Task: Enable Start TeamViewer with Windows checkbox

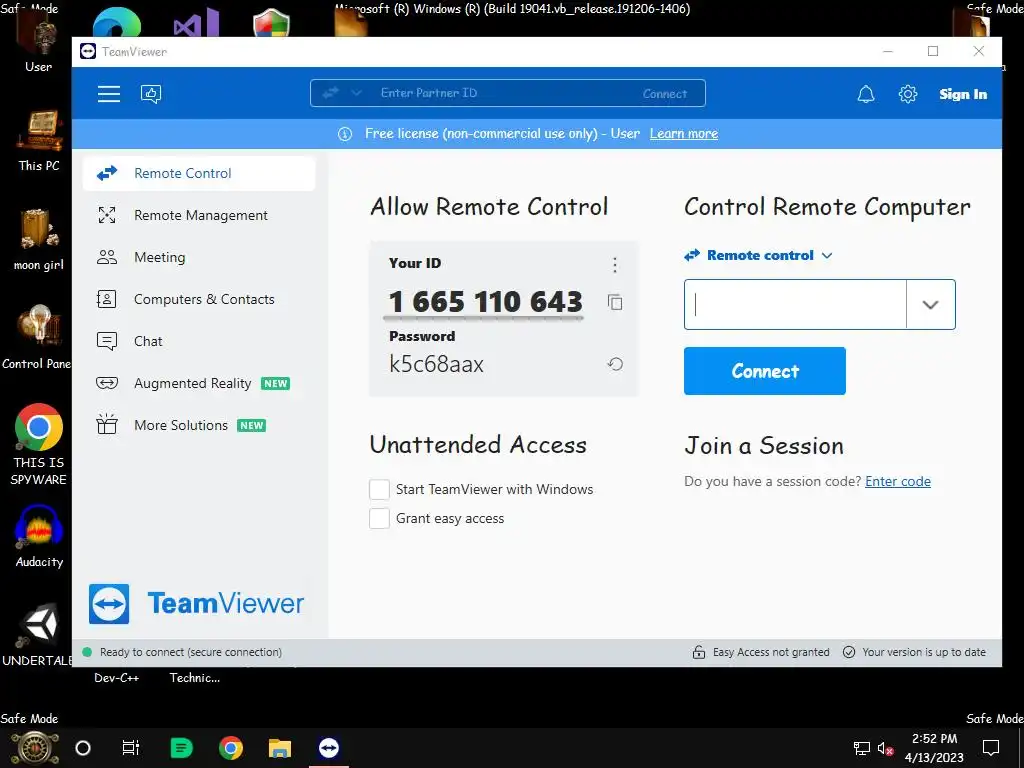Action: (379, 489)
